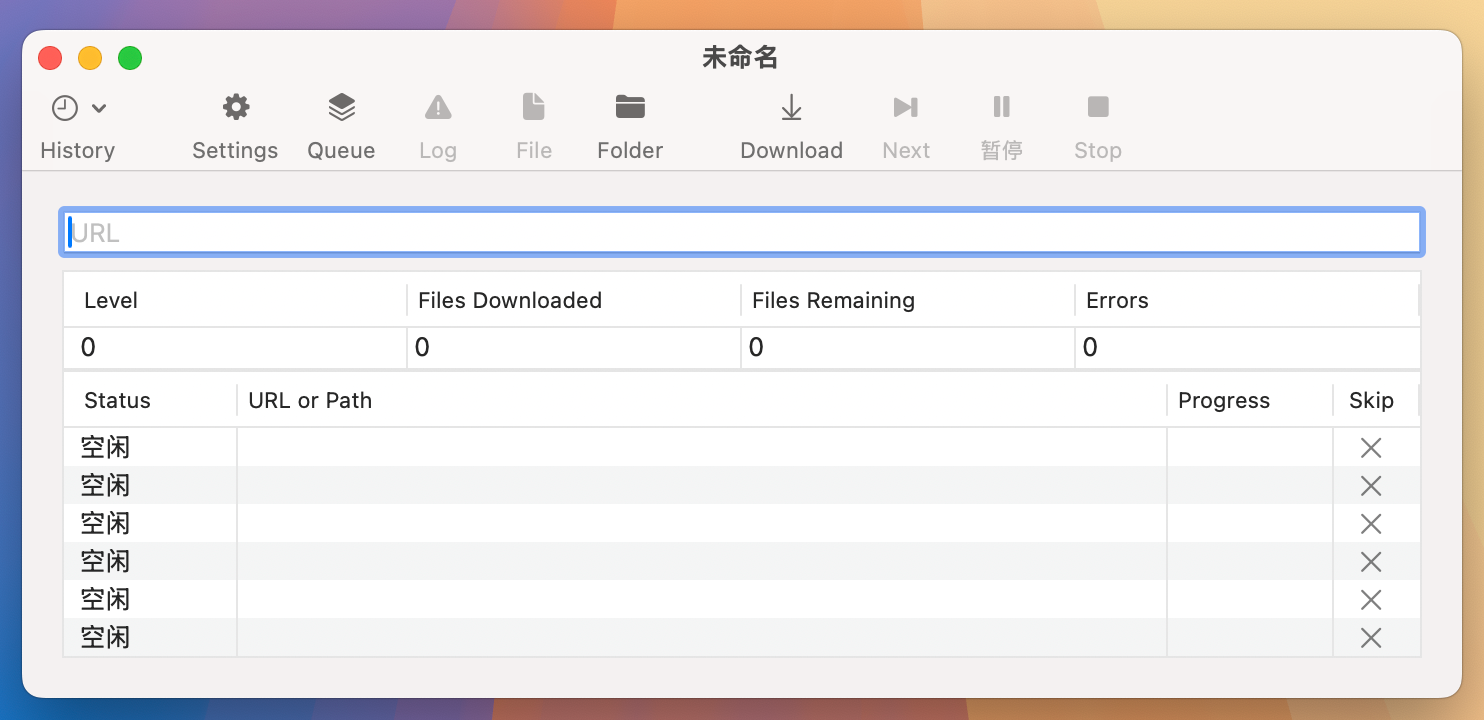Click the Next skip-forward icon

(905, 106)
